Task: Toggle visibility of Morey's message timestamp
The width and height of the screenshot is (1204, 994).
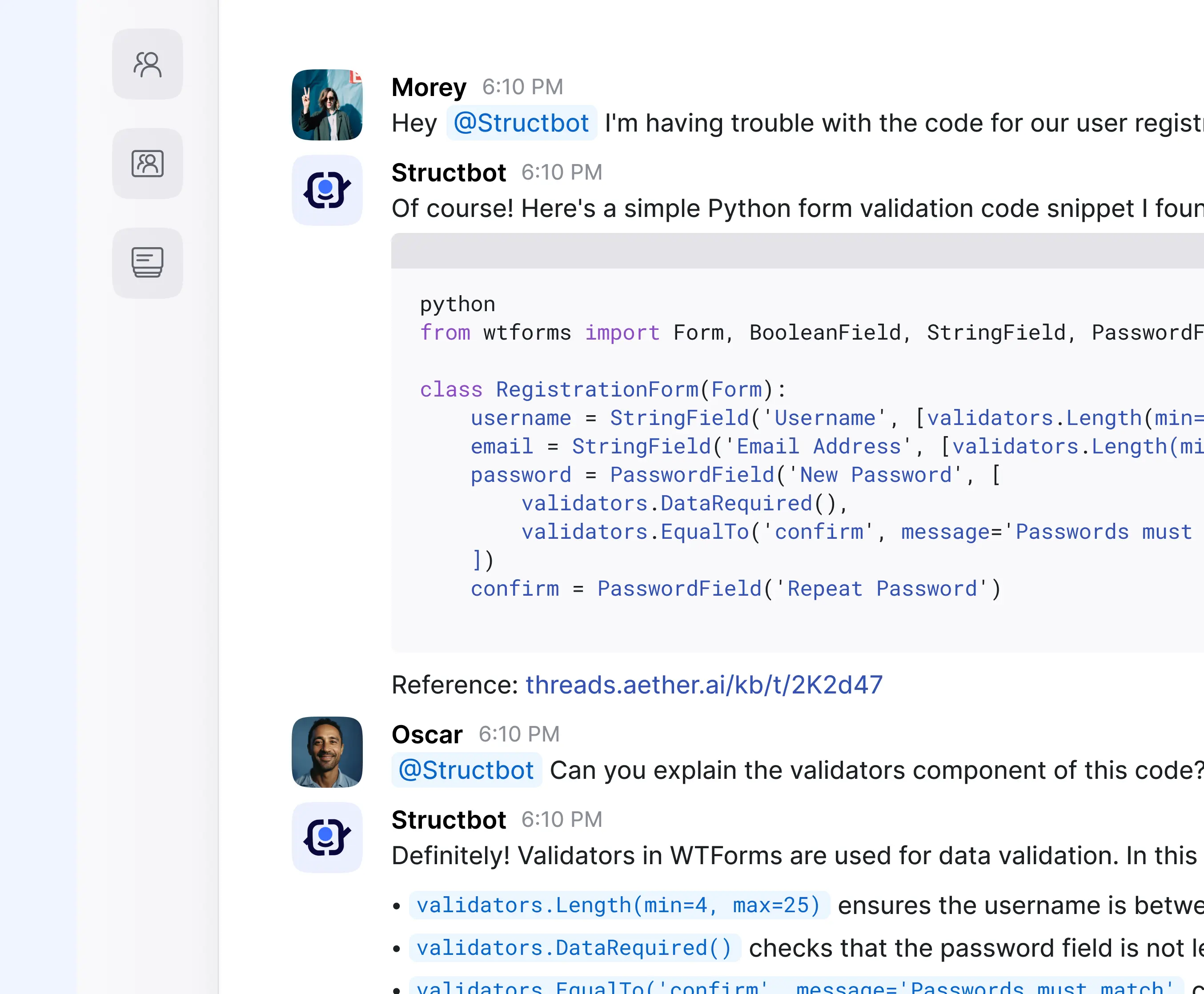Action: coord(522,87)
